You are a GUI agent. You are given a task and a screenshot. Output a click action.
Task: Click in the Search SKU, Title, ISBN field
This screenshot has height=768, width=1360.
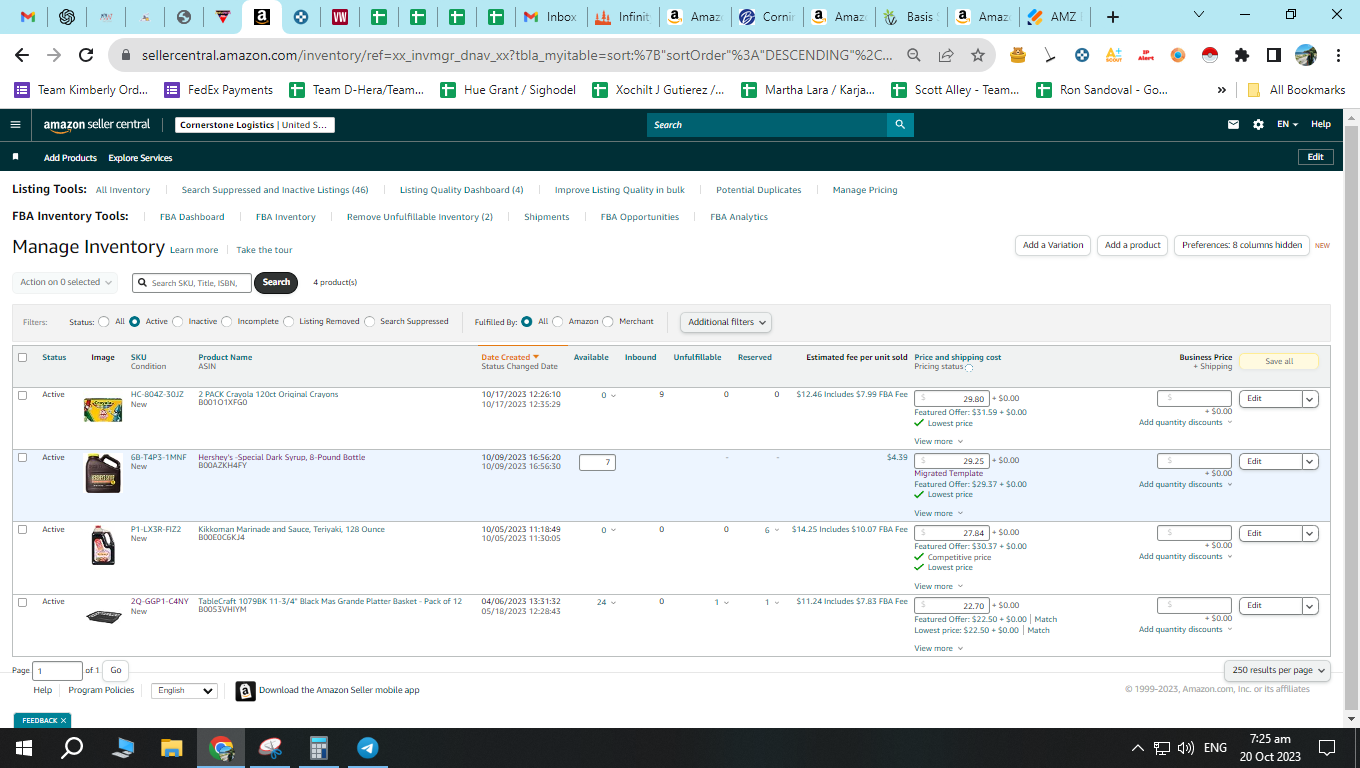pyautogui.click(x=192, y=283)
